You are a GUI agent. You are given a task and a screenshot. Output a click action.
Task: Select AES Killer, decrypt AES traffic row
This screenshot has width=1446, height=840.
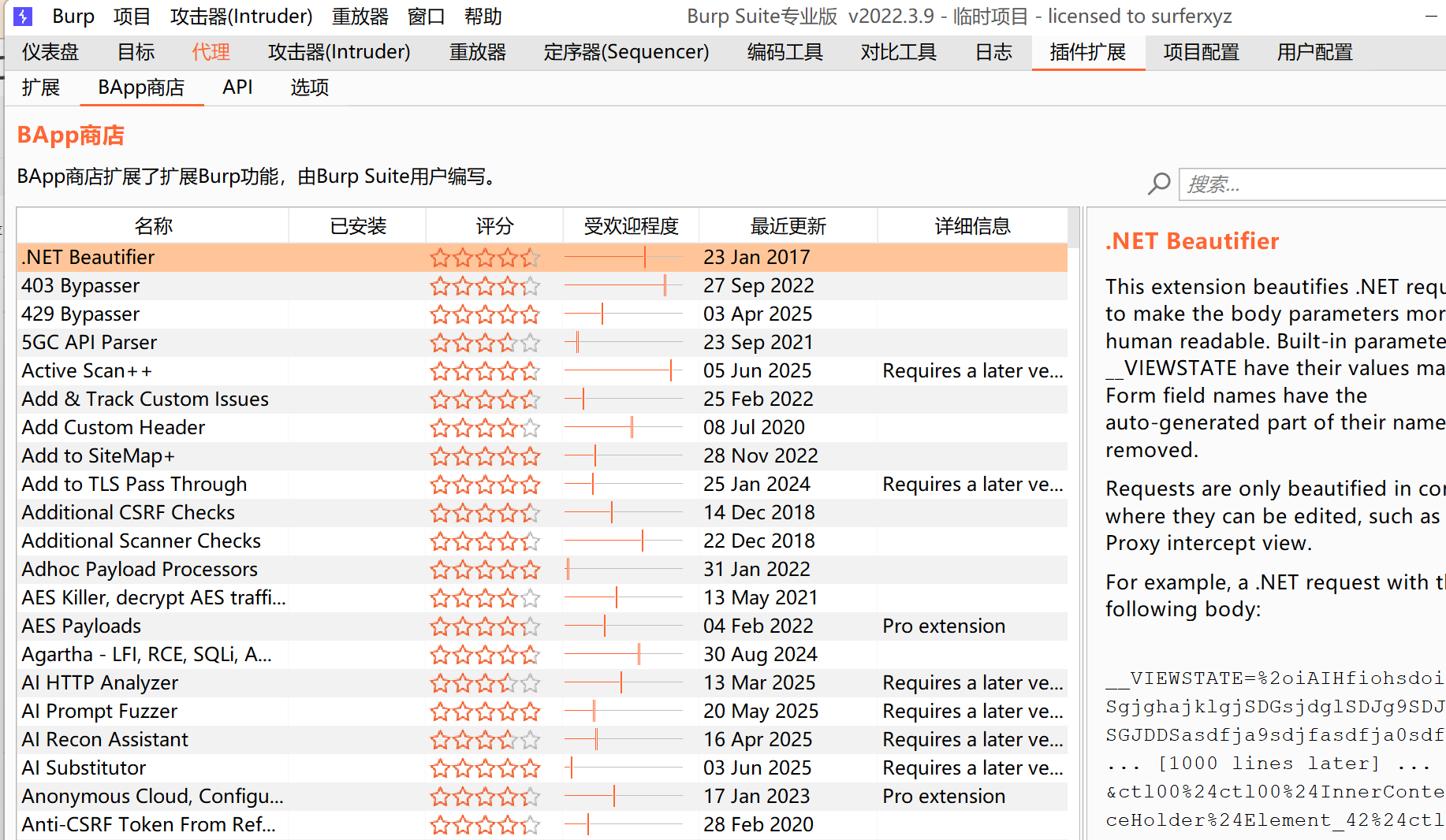tap(542, 598)
